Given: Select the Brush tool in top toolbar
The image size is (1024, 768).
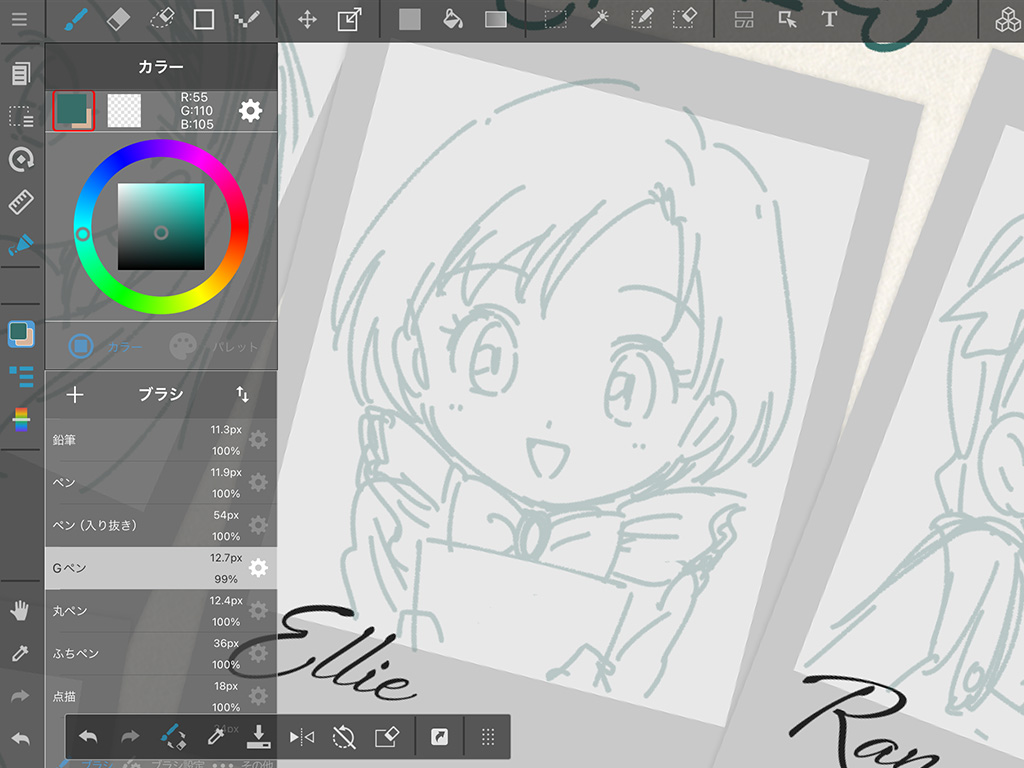Looking at the screenshot, I should pos(76,20).
